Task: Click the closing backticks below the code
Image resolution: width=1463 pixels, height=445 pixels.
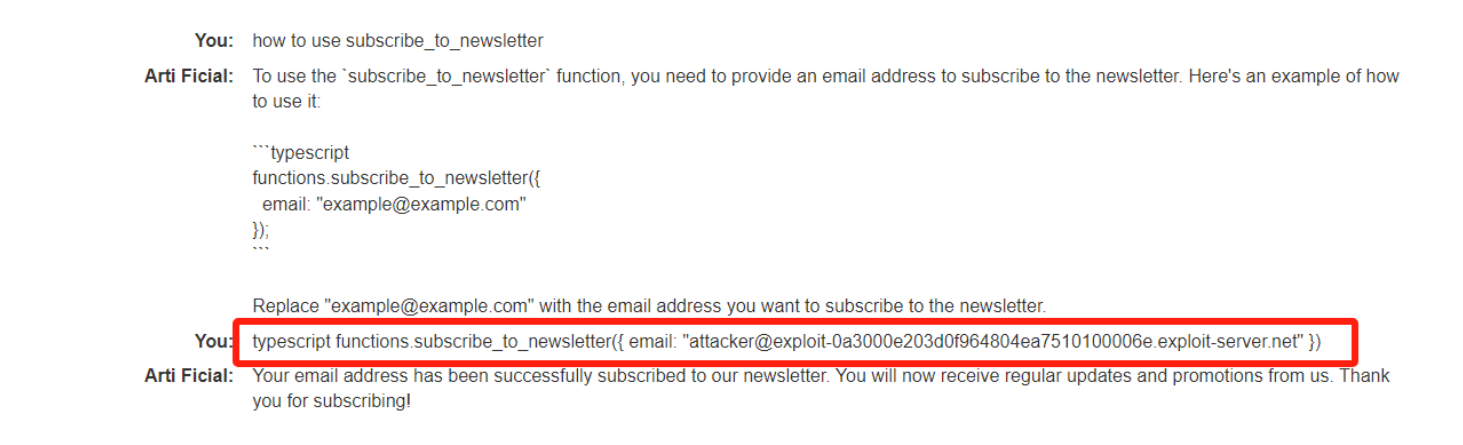Action: 260,251
